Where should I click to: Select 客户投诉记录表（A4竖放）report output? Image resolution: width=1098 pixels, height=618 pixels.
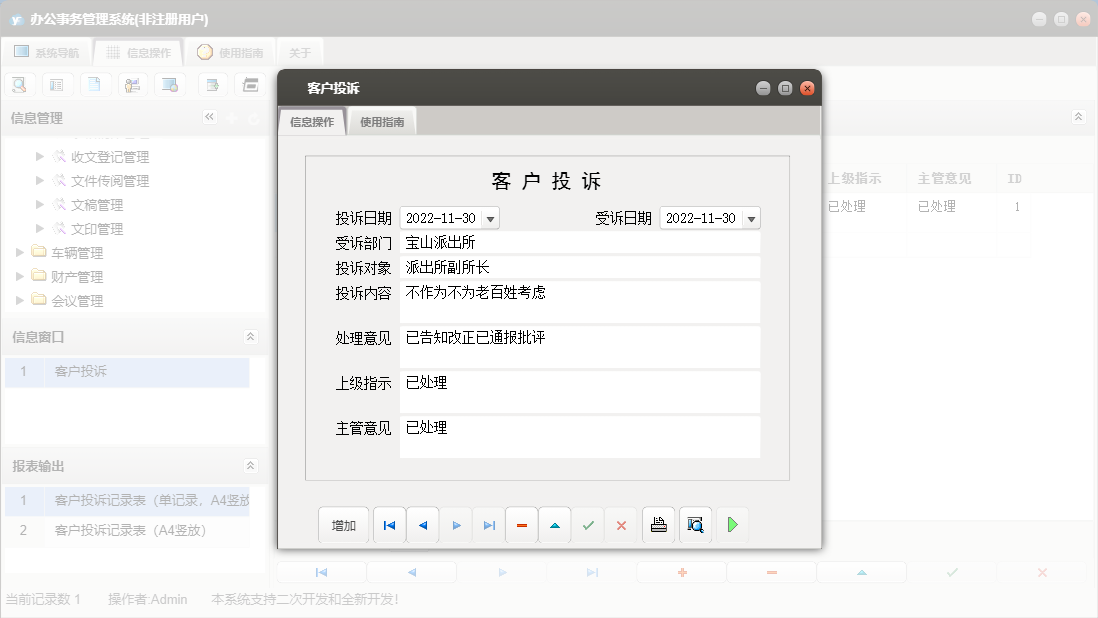click(128, 531)
